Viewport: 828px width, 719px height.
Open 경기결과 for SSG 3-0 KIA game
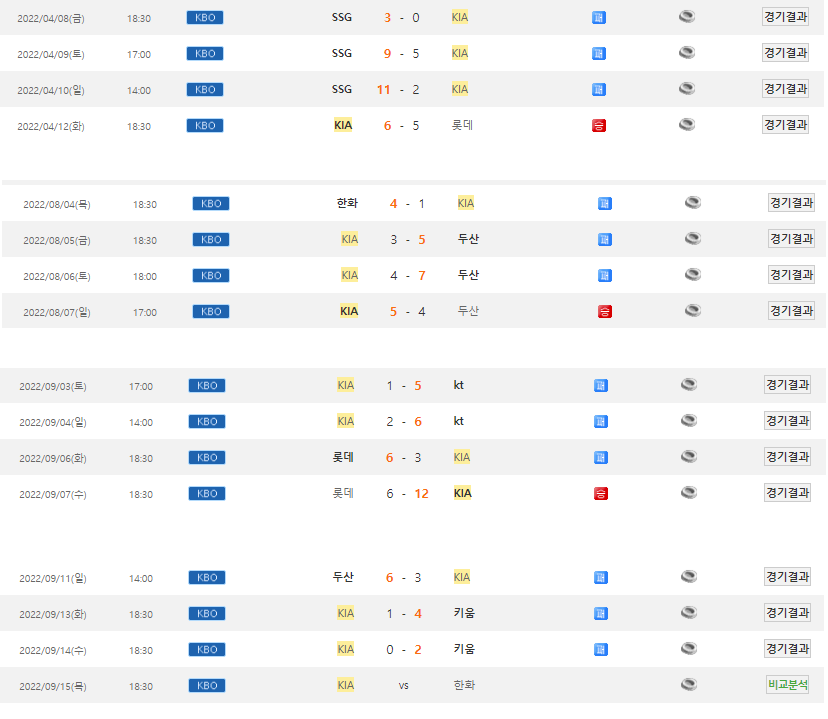[x=785, y=17]
